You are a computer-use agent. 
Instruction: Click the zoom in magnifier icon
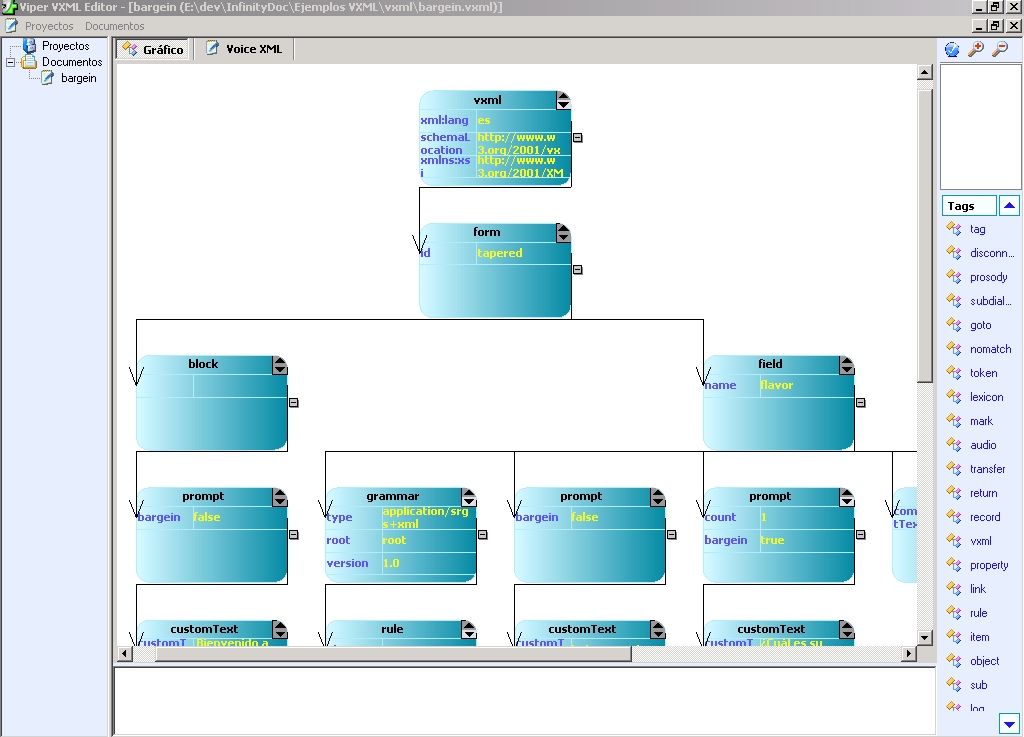(x=976, y=49)
